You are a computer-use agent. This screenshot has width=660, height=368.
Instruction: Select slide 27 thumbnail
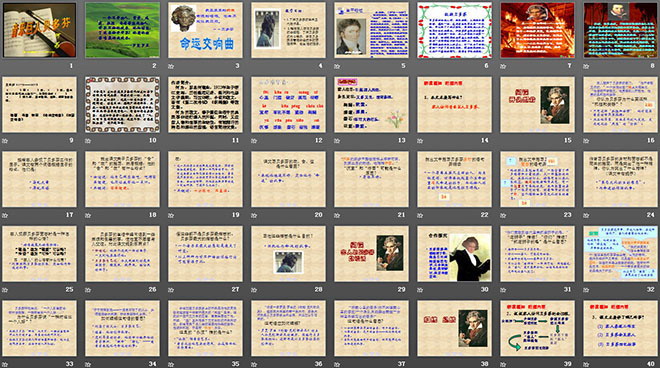[x=205, y=253]
